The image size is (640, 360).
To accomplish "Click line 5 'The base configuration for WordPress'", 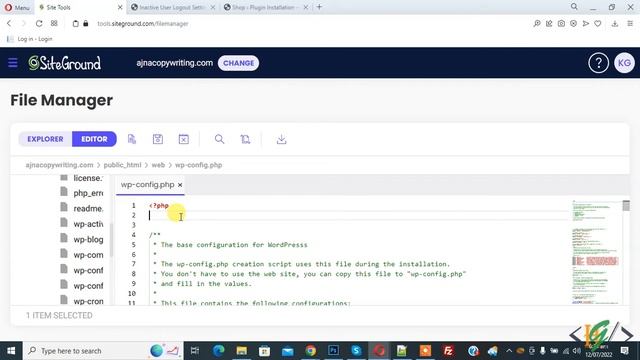I will [234, 244].
